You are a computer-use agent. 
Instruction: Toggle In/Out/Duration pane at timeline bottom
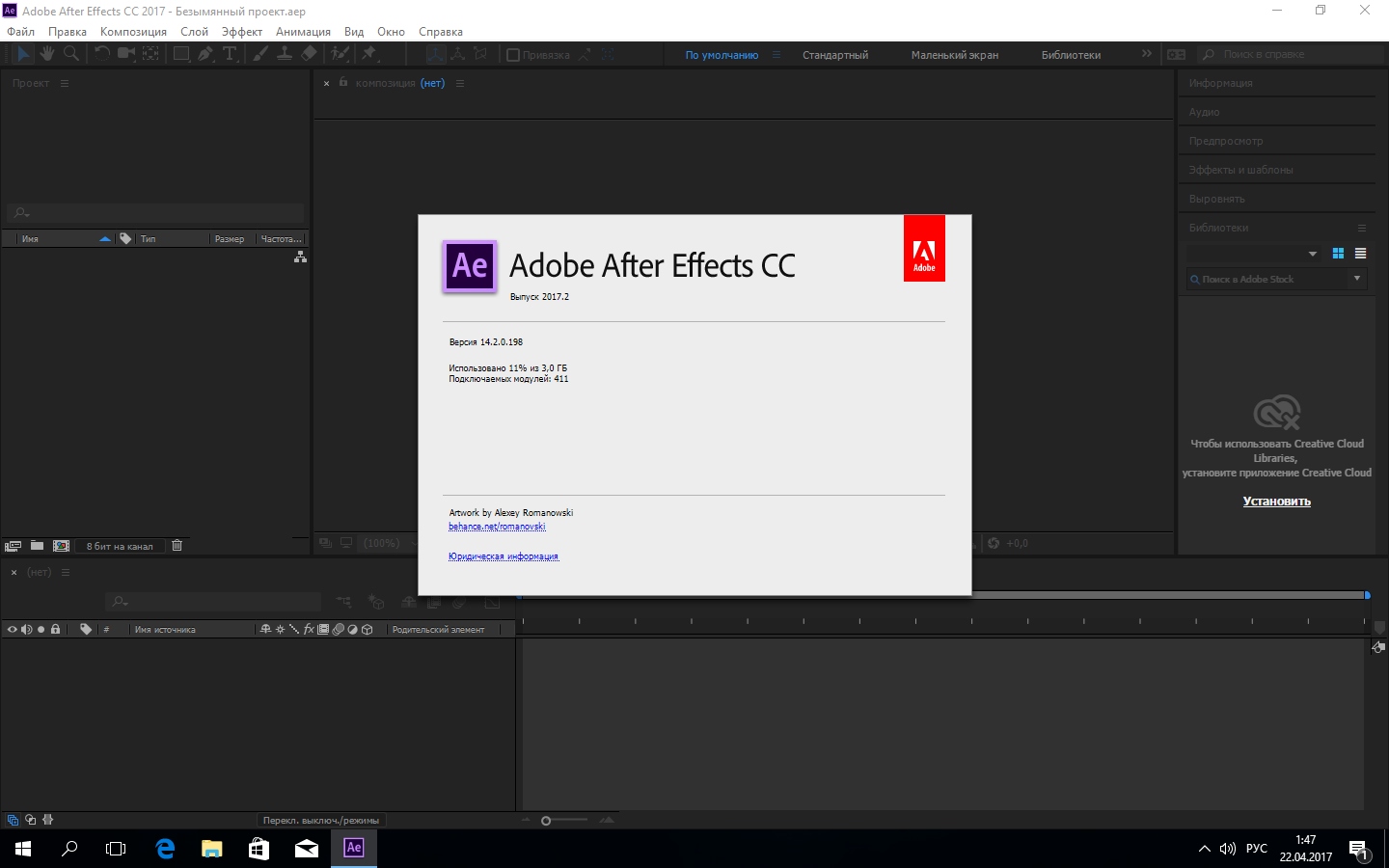click(x=47, y=820)
